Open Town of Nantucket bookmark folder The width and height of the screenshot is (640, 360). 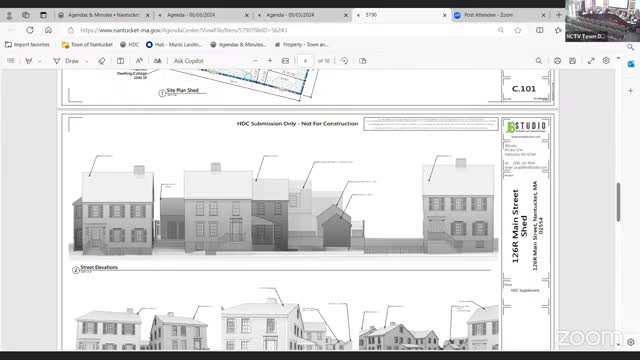[87, 44]
